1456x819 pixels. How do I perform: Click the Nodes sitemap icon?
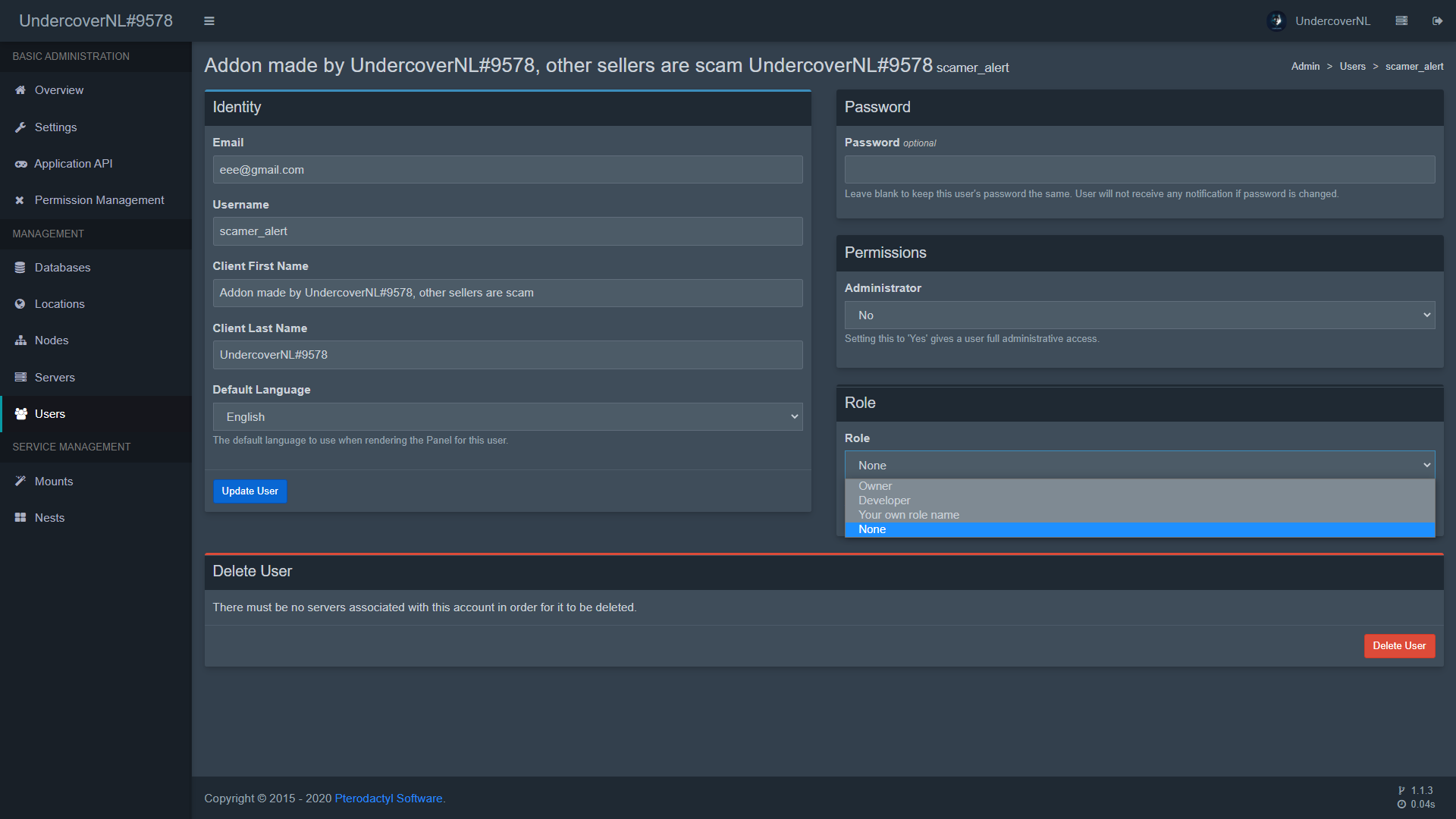pyautogui.click(x=20, y=340)
